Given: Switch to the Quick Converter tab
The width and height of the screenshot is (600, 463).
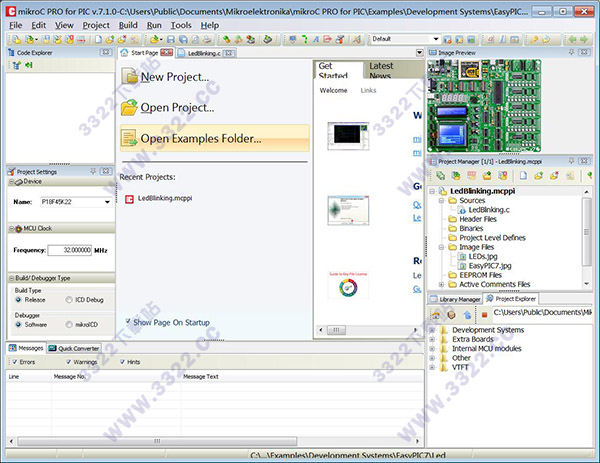Looking at the screenshot, I should 74,348.
